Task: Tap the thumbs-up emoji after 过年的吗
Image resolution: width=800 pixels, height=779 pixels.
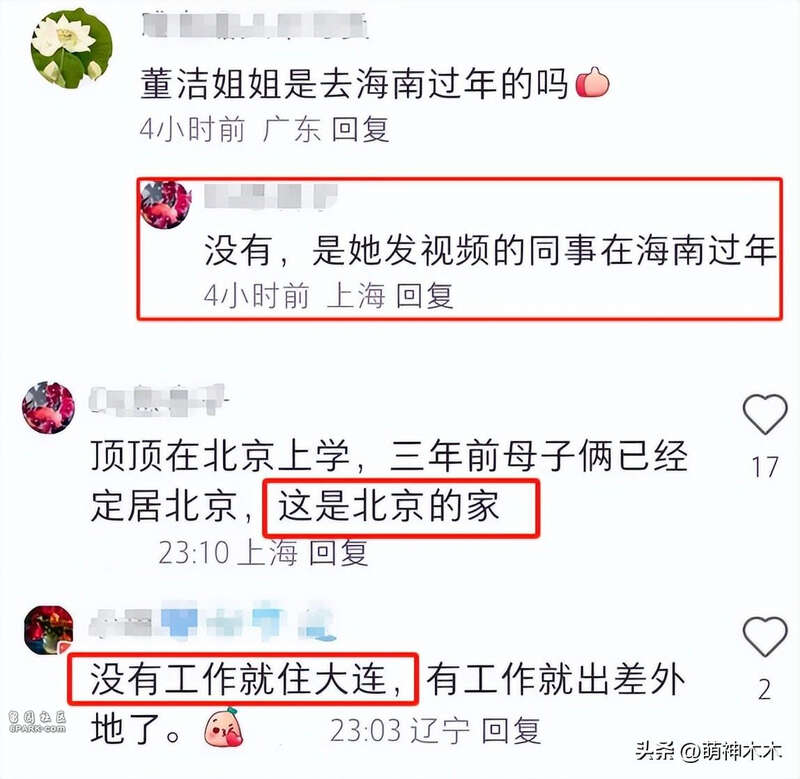Action: (x=592, y=83)
